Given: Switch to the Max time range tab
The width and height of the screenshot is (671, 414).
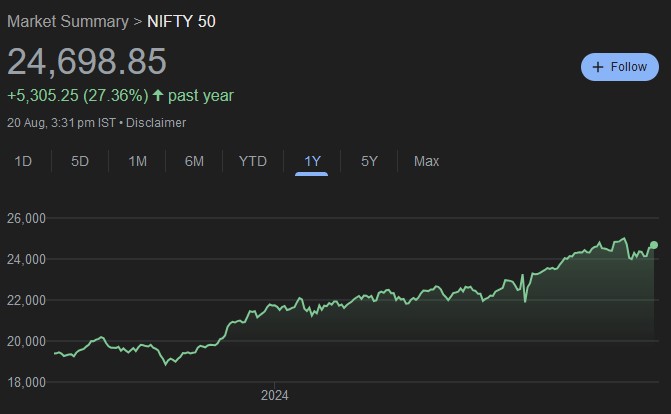Looking at the screenshot, I should [x=426, y=161].
